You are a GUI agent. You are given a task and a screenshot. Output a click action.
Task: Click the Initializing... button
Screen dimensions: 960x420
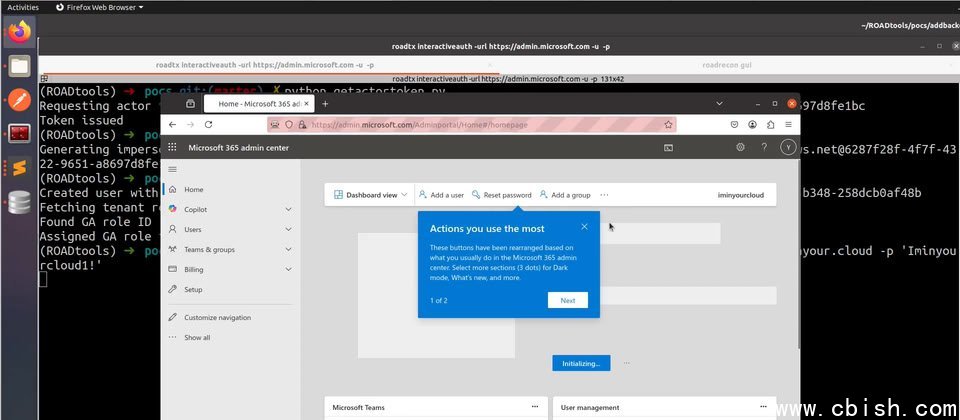(x=581, y=363)
